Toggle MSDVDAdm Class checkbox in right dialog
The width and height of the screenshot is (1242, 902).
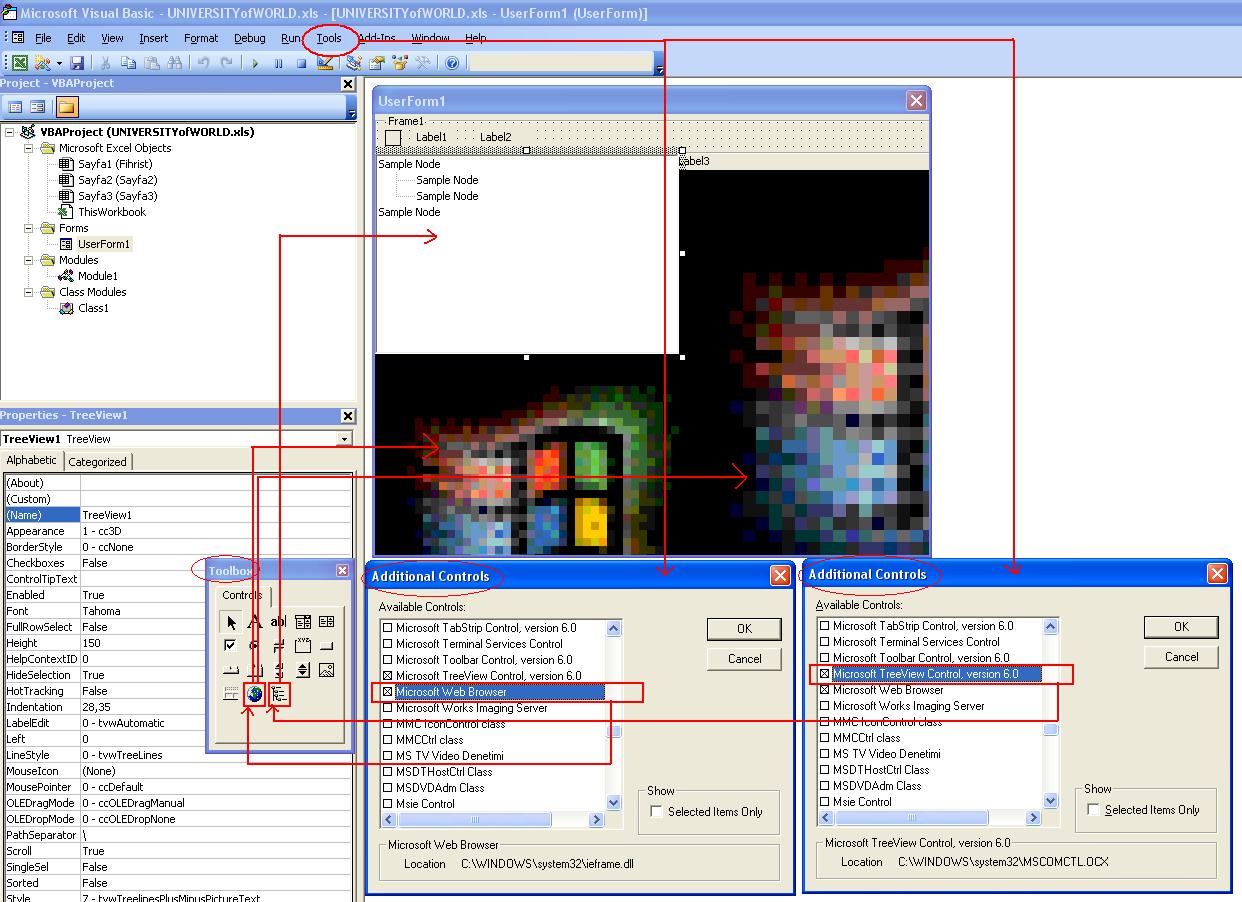click(x=825, y=786)
